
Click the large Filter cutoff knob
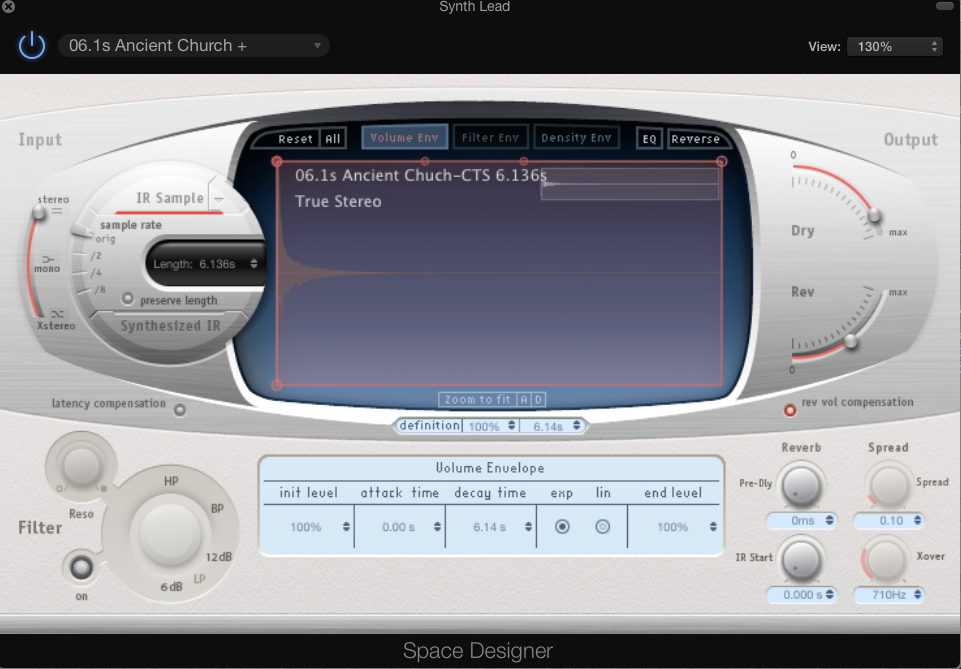pos(170,533)
